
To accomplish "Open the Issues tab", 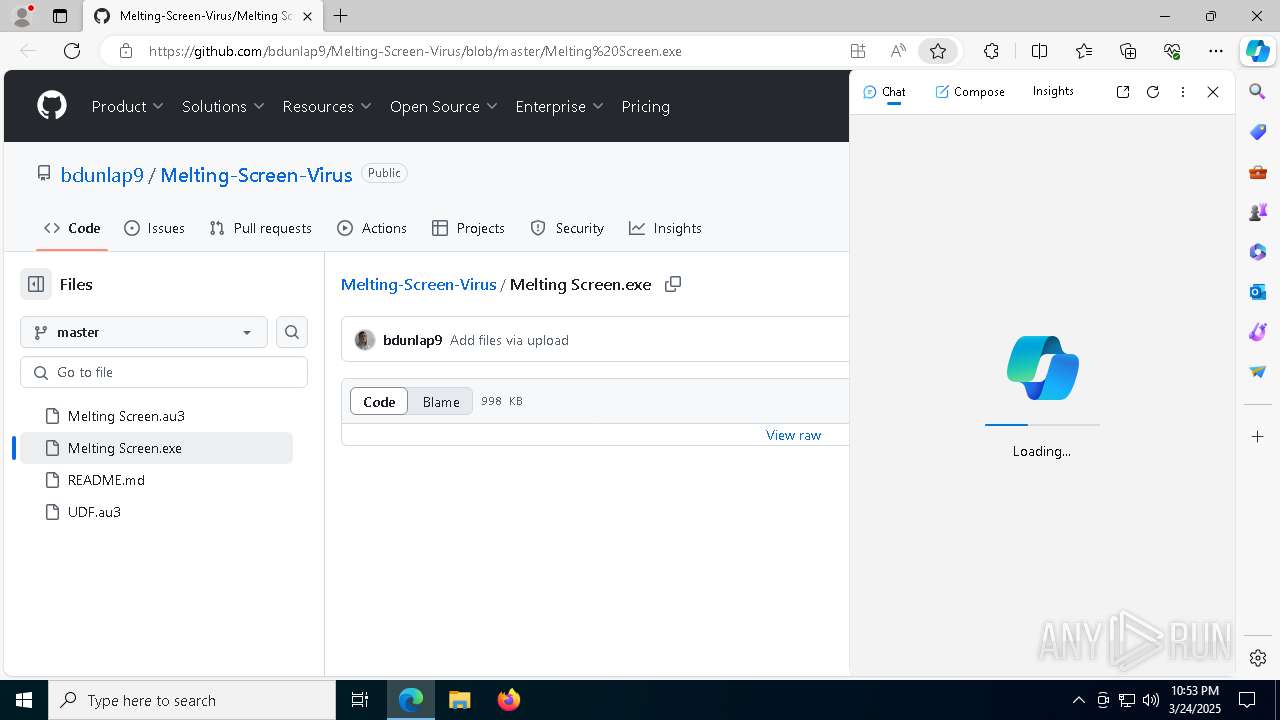I will tap(154, 228).
